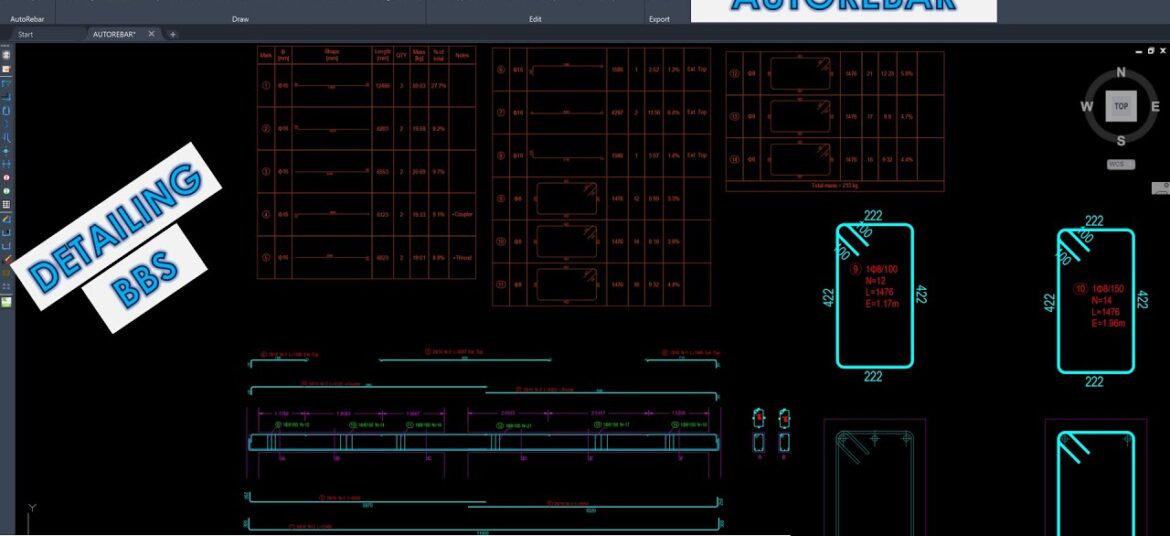Viewport: 1170px width, 536px height.
Task: Select the '1Φ8/100' stirrup label text
Action: click(883, 269)
